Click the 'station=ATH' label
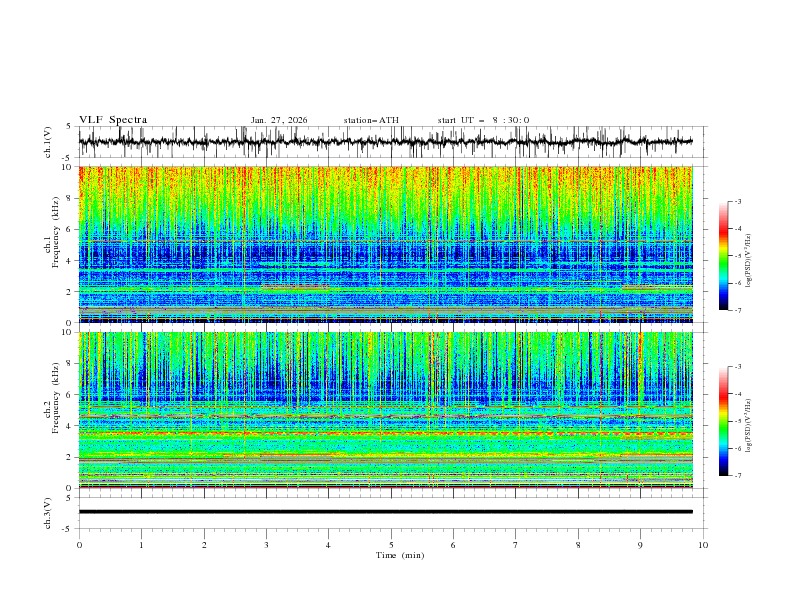792x612 pixels. 371,120
